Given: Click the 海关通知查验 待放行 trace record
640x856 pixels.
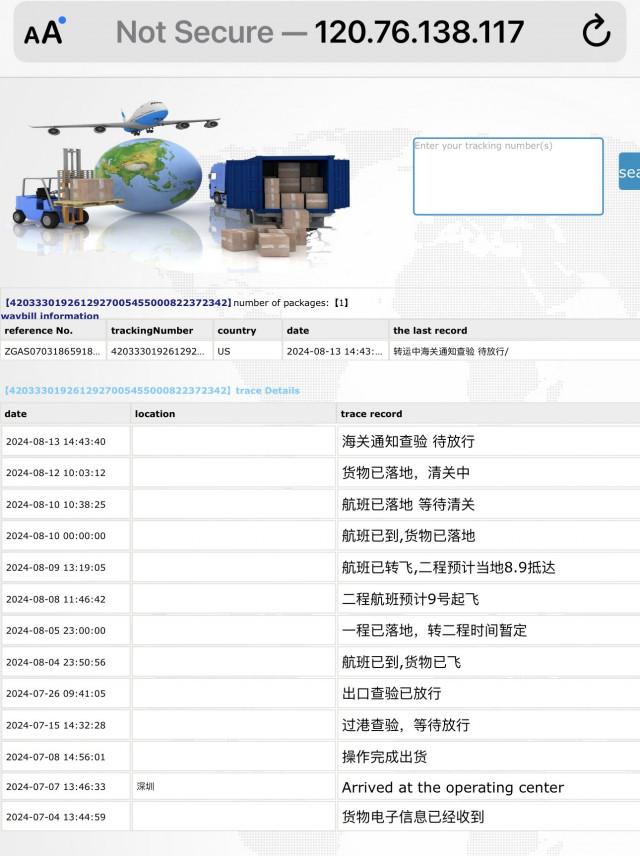Looking at the screenshot, I should coord(408,441).
